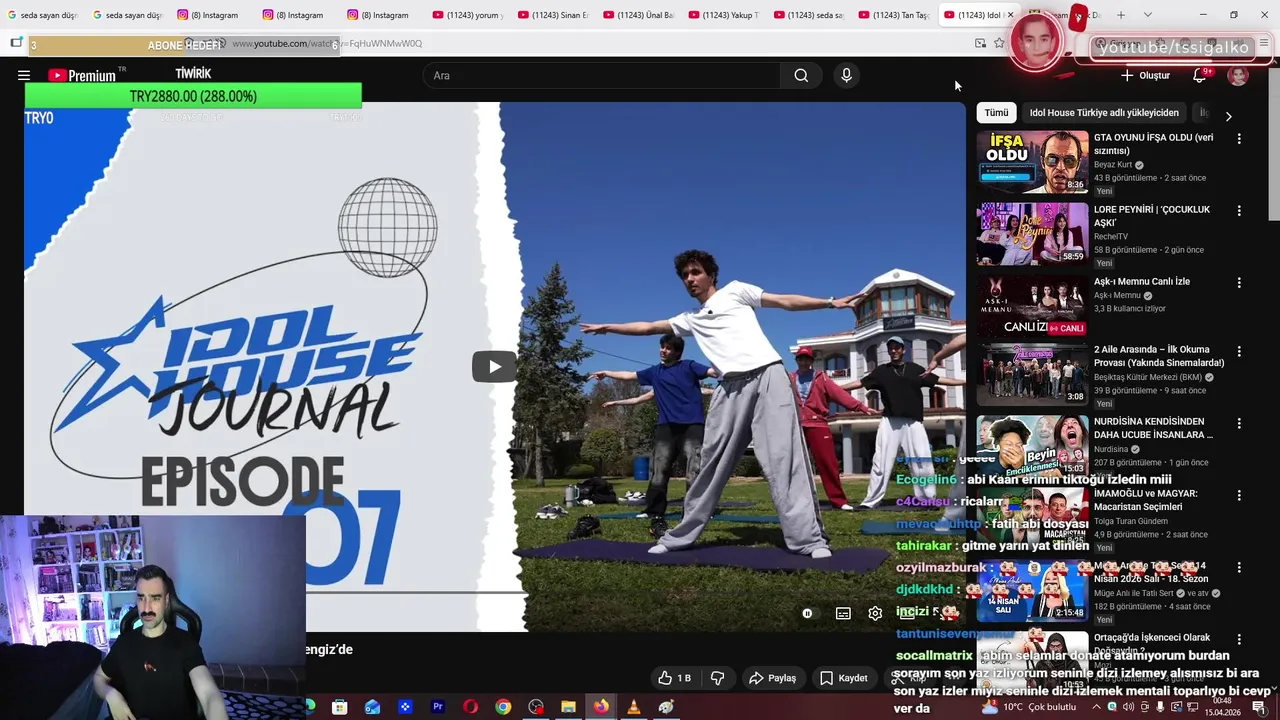Image resolution: width=1280 pixels, height=720 pixels.
Task: Open the Beyaz Kurt channel link
Action: click(1113, 165)
